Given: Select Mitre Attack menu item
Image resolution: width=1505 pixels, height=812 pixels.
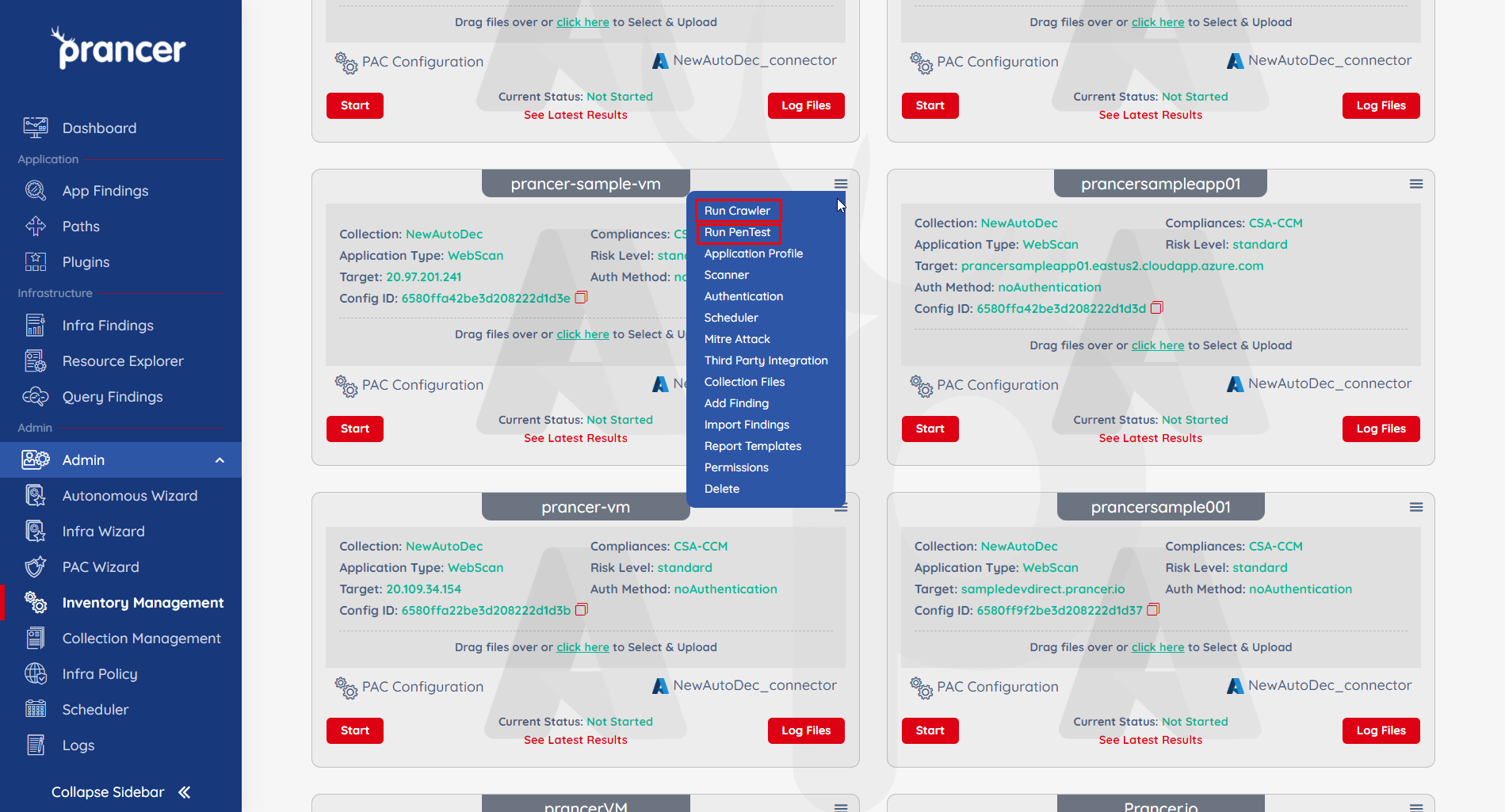Looking at the screenshot, I should click(x=737, y=339).
